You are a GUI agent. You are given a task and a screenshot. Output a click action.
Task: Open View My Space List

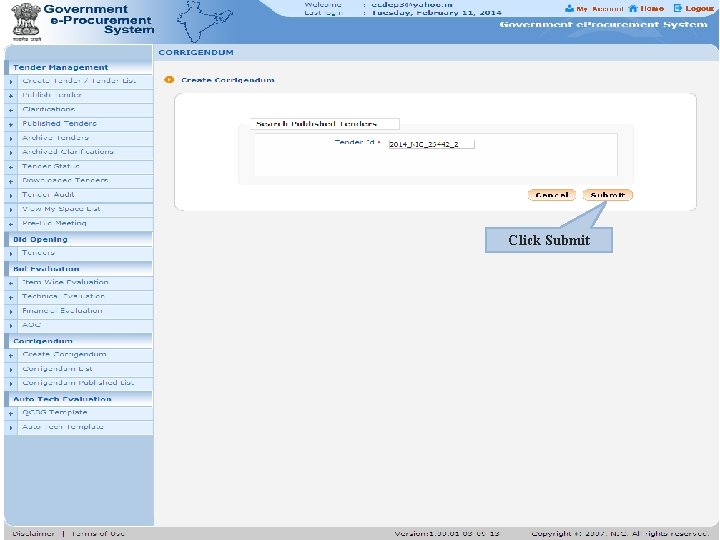(61, 209)
